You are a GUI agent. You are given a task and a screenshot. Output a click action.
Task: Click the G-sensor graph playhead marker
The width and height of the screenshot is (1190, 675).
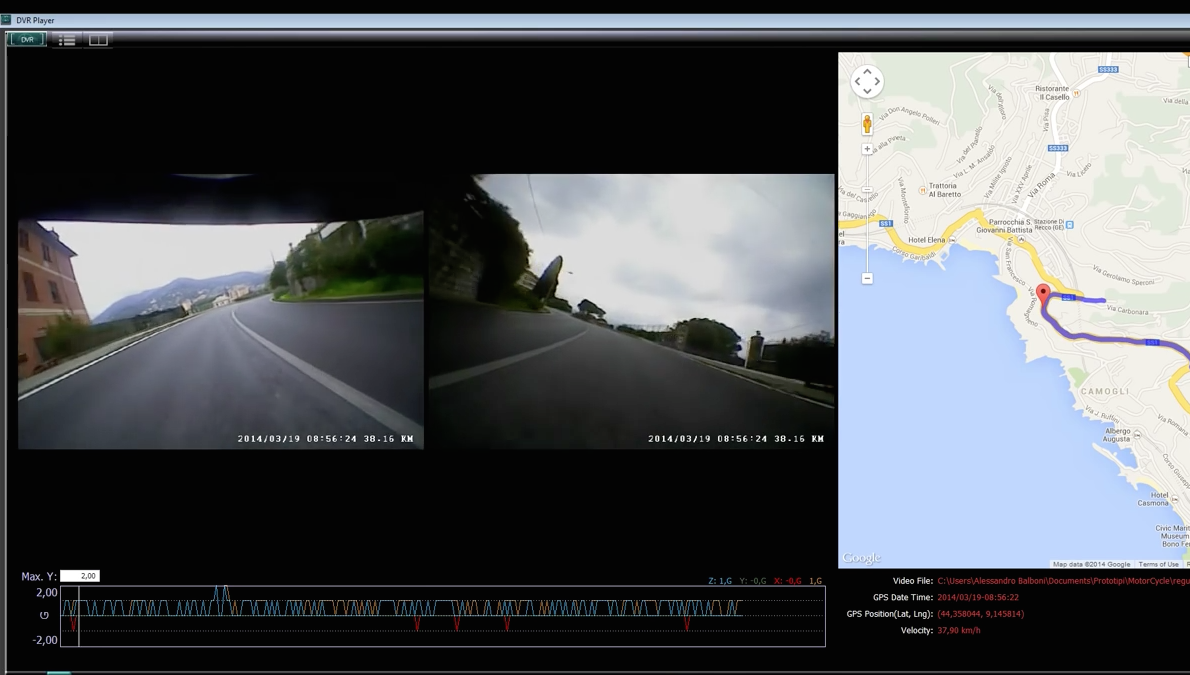pyautogui.click(x=79, y=615)
